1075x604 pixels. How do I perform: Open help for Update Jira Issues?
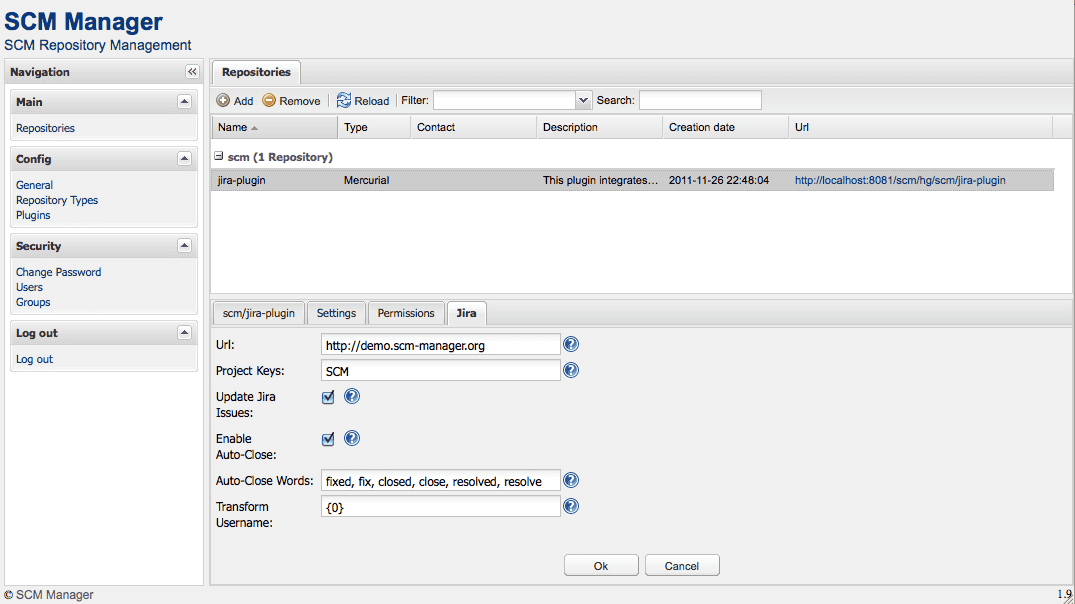pyautogui.click(x=352, y=396)
